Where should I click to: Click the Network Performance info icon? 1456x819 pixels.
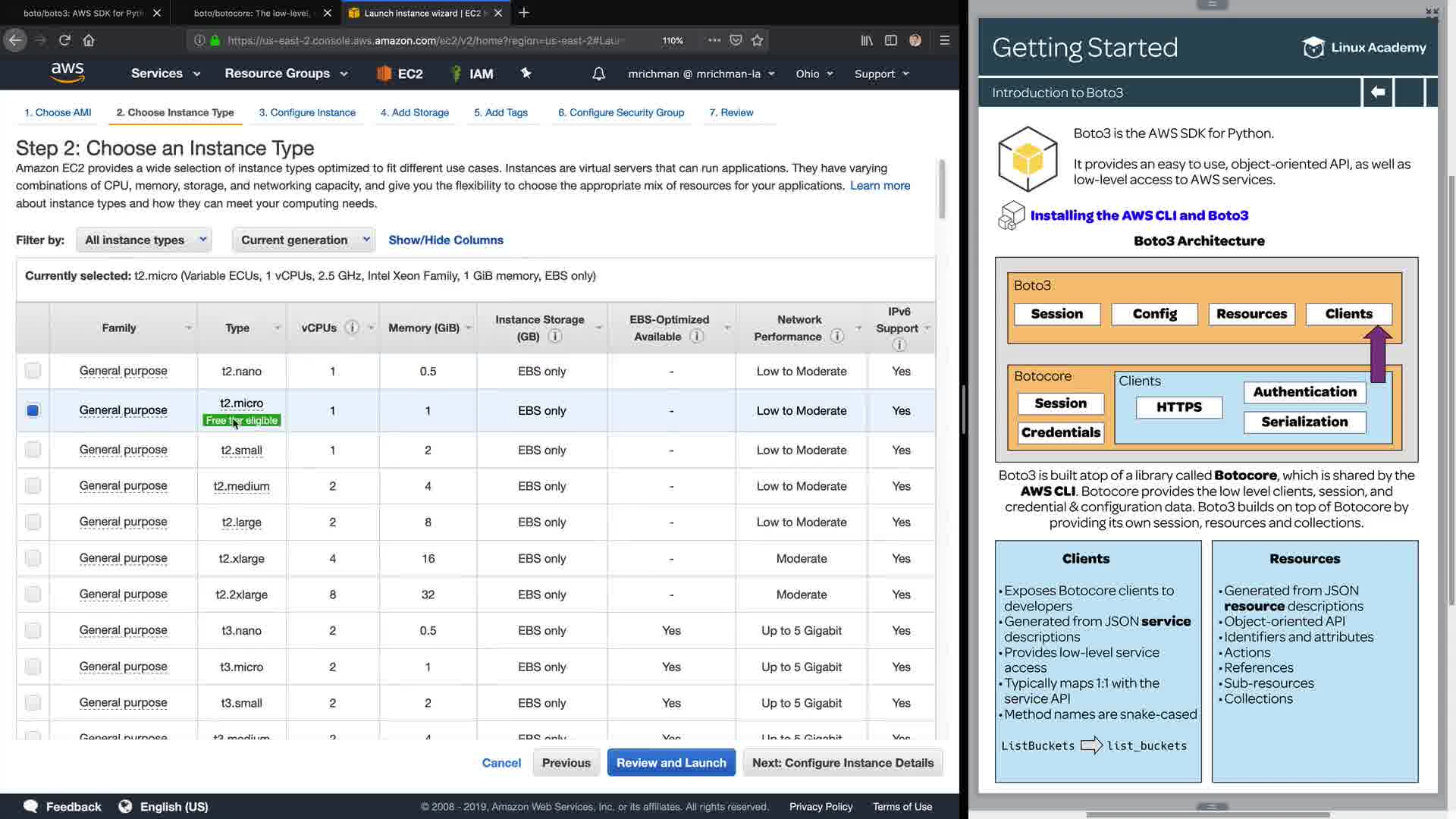click(836, 336)
